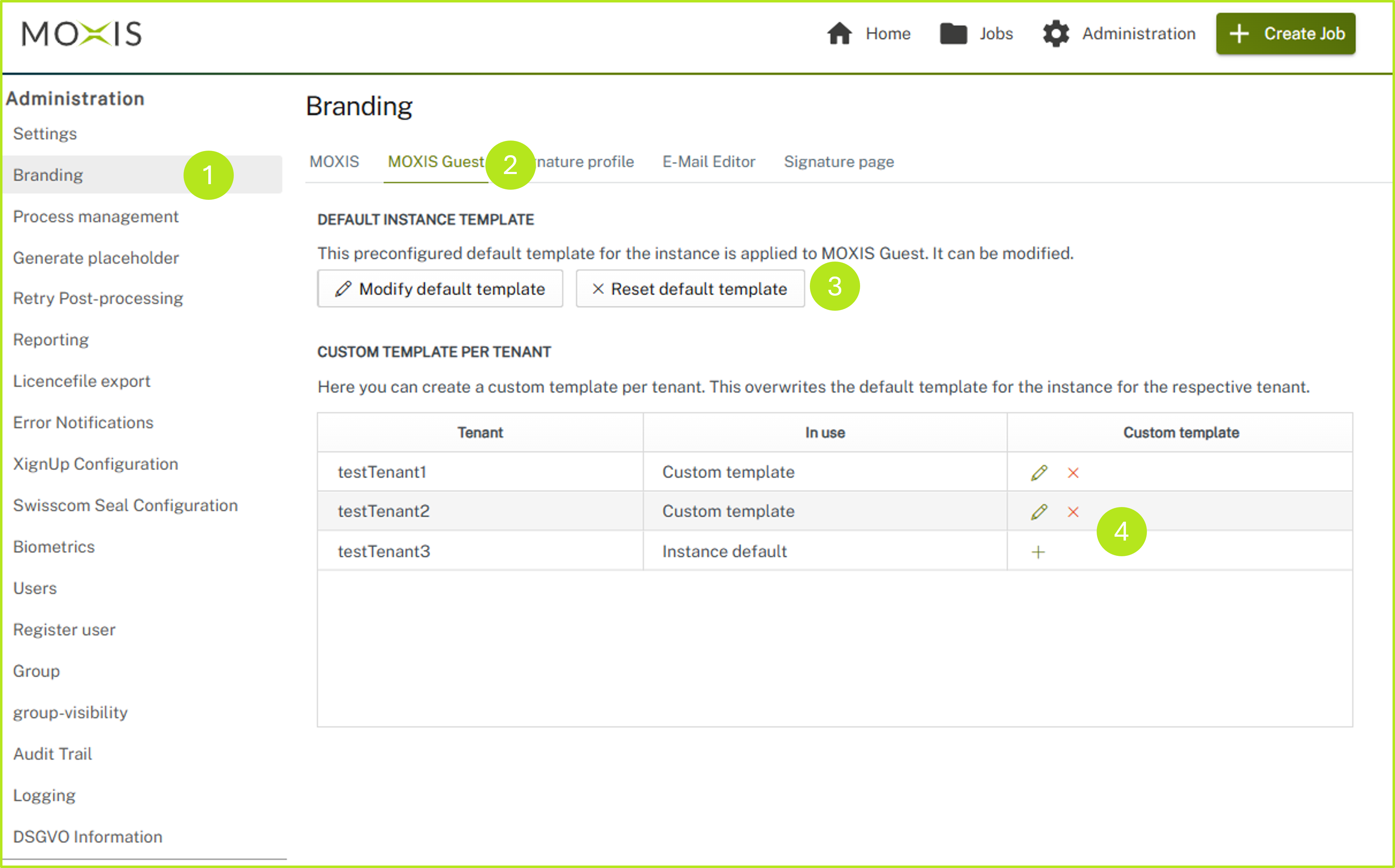Open the E-Mail Editor tab
The width and height of the screenshot is (1395, 868).
pyautogui.click(x=708, y=162)
